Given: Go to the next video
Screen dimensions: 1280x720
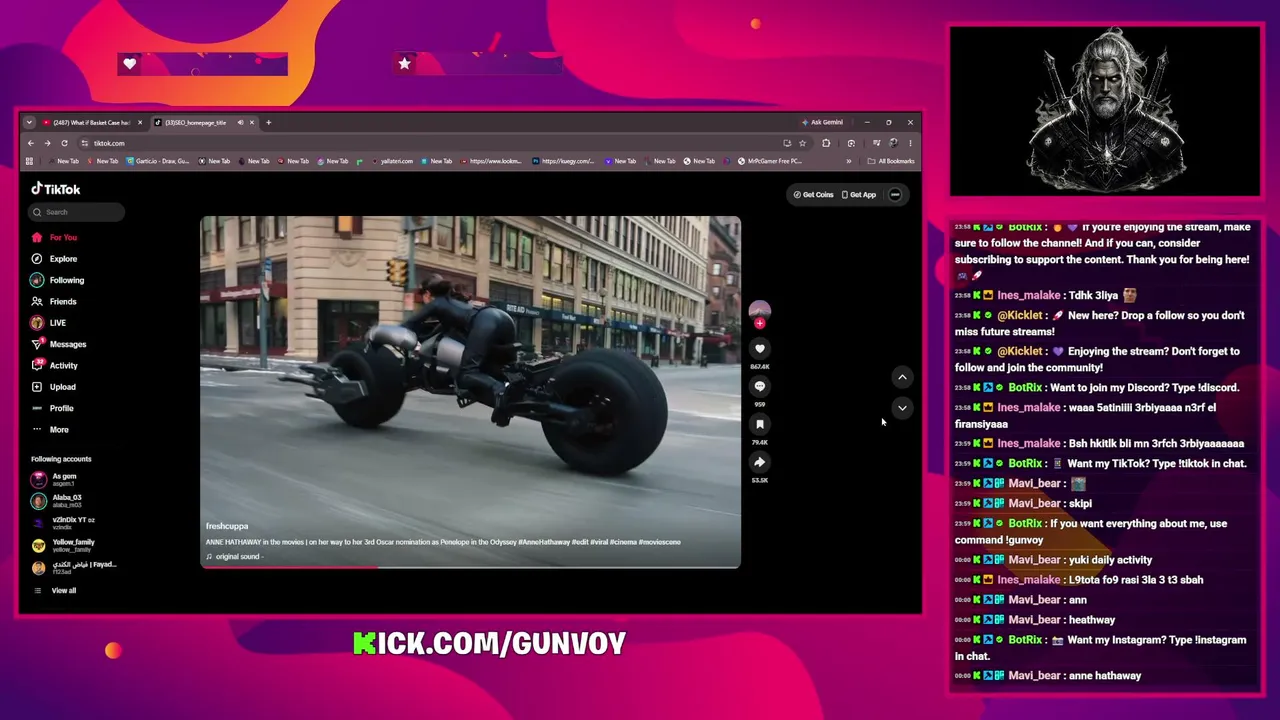Looking at the screenshot, I should tap(902, 408).
